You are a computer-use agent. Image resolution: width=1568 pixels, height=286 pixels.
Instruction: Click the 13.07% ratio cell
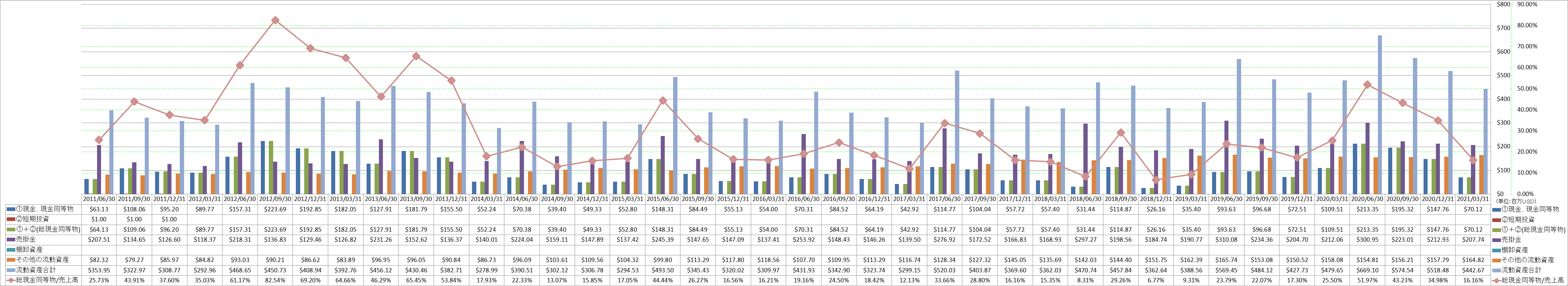pos(557,281)
